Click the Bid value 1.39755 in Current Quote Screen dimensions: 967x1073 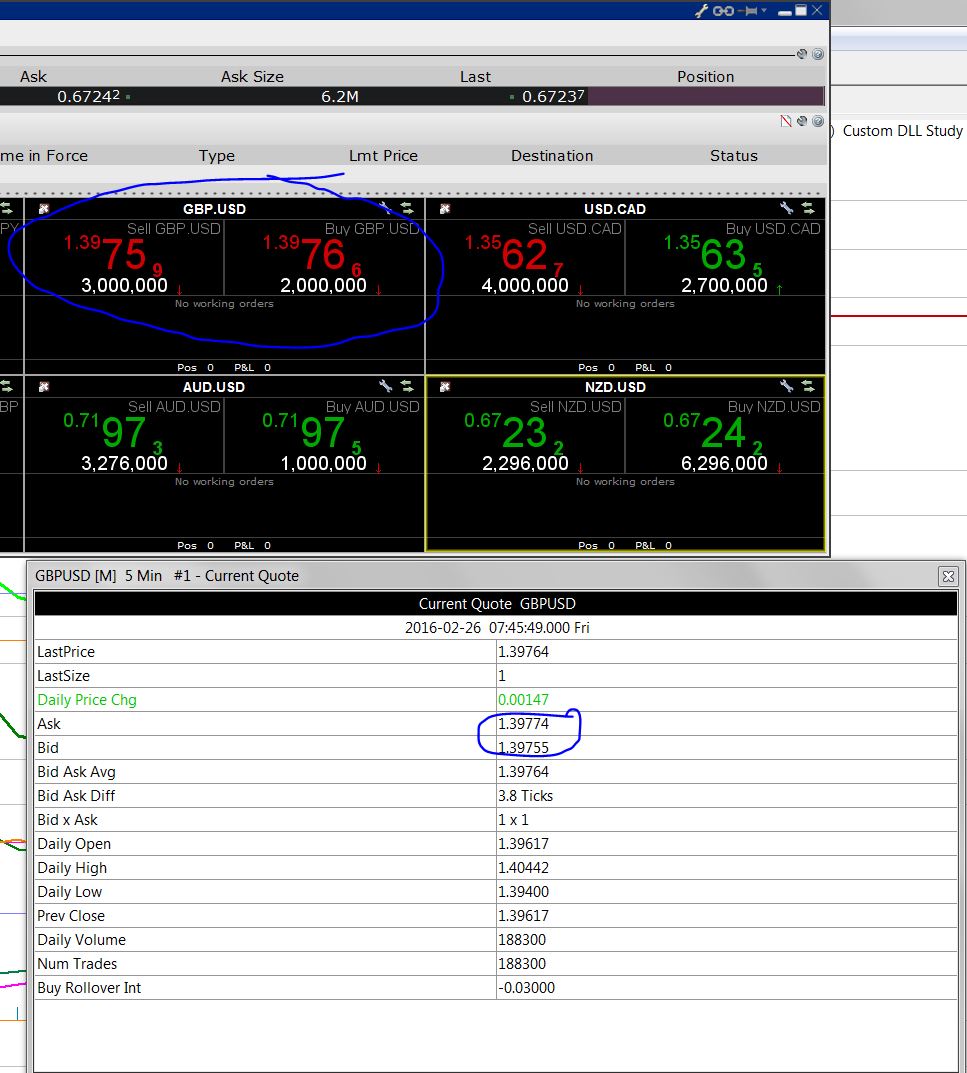[524, 748]
